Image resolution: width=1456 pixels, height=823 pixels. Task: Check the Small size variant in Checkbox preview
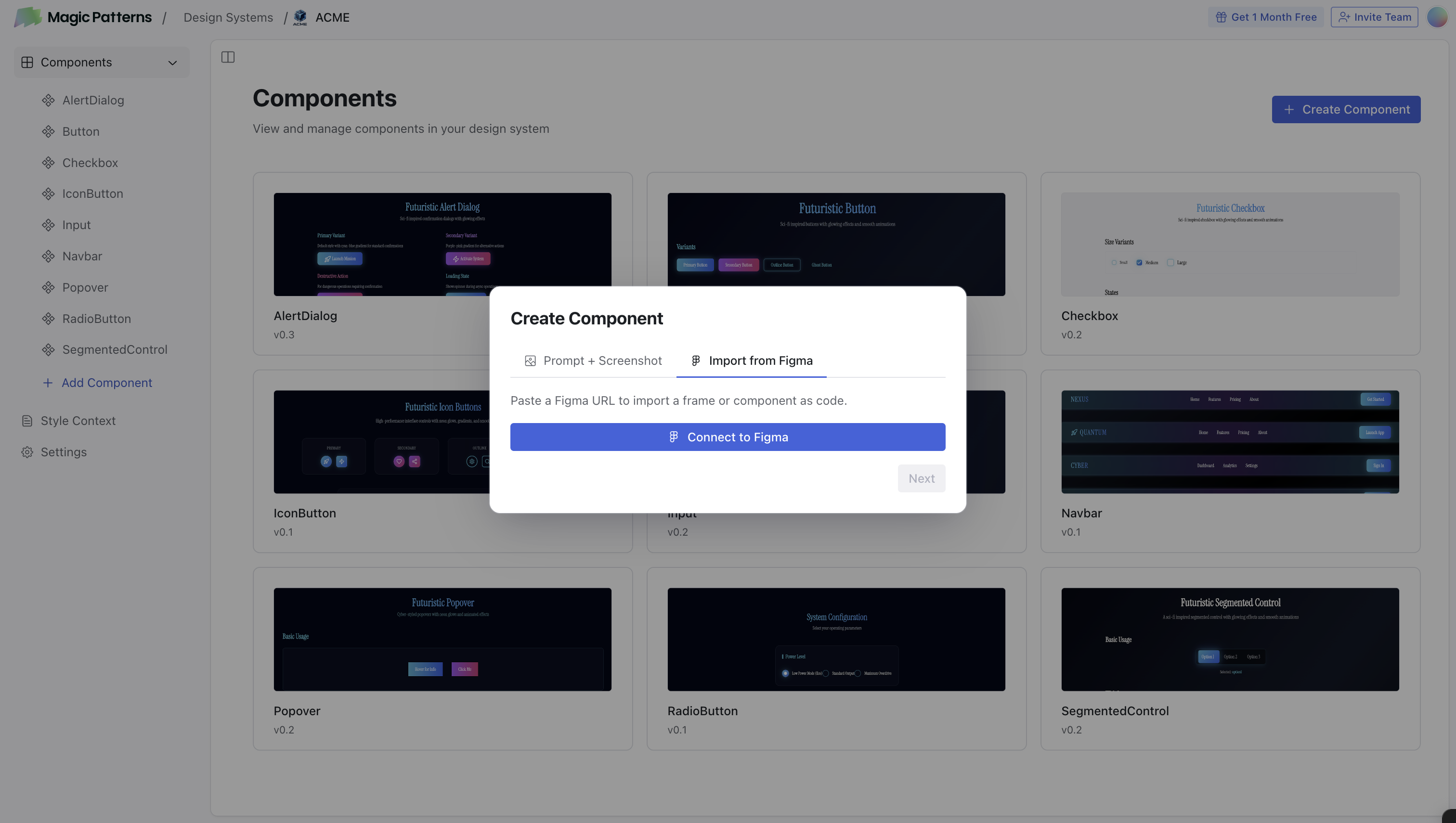[x=1115, y=262]
